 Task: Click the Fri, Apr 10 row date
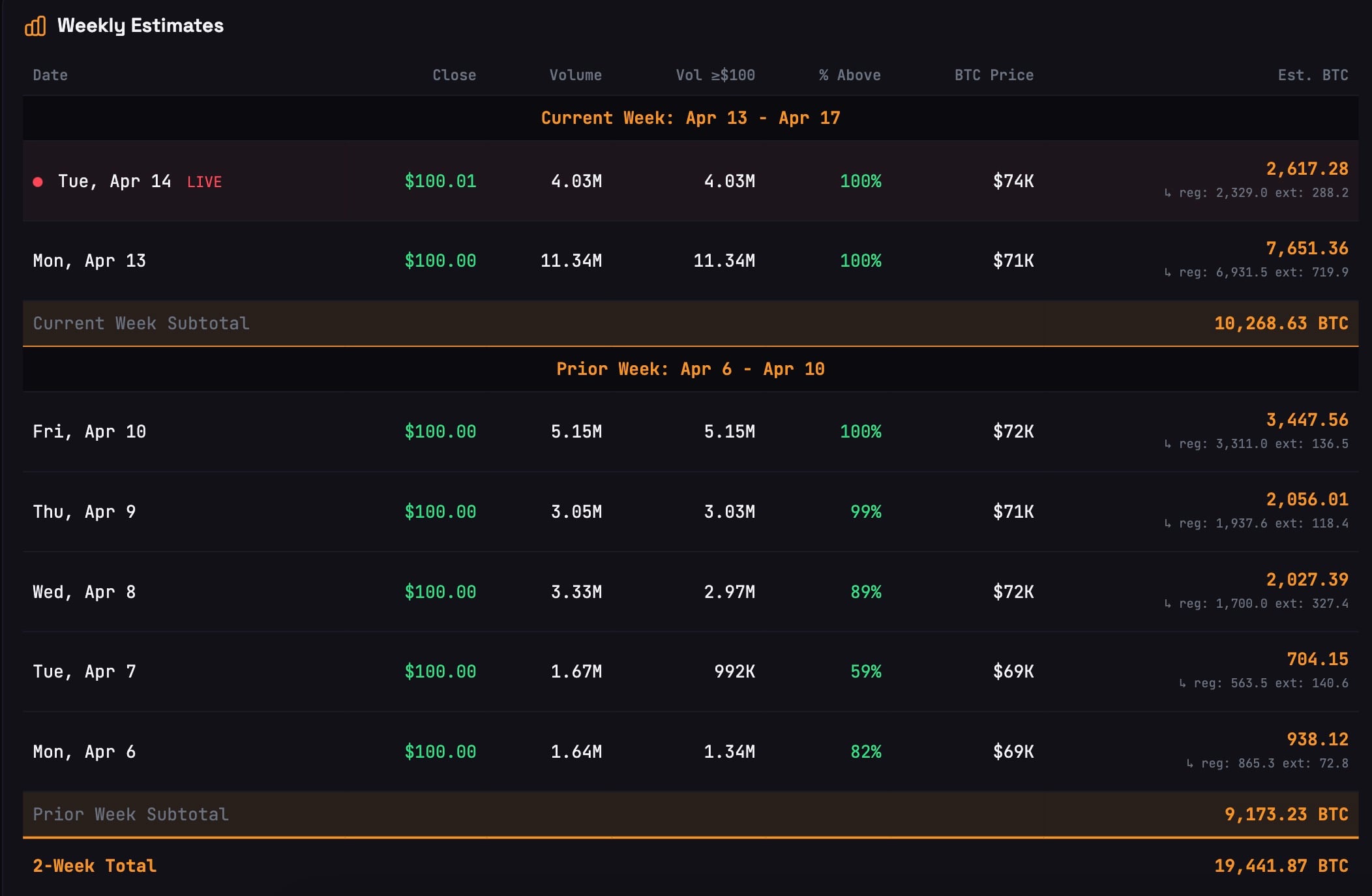point(89,432)
